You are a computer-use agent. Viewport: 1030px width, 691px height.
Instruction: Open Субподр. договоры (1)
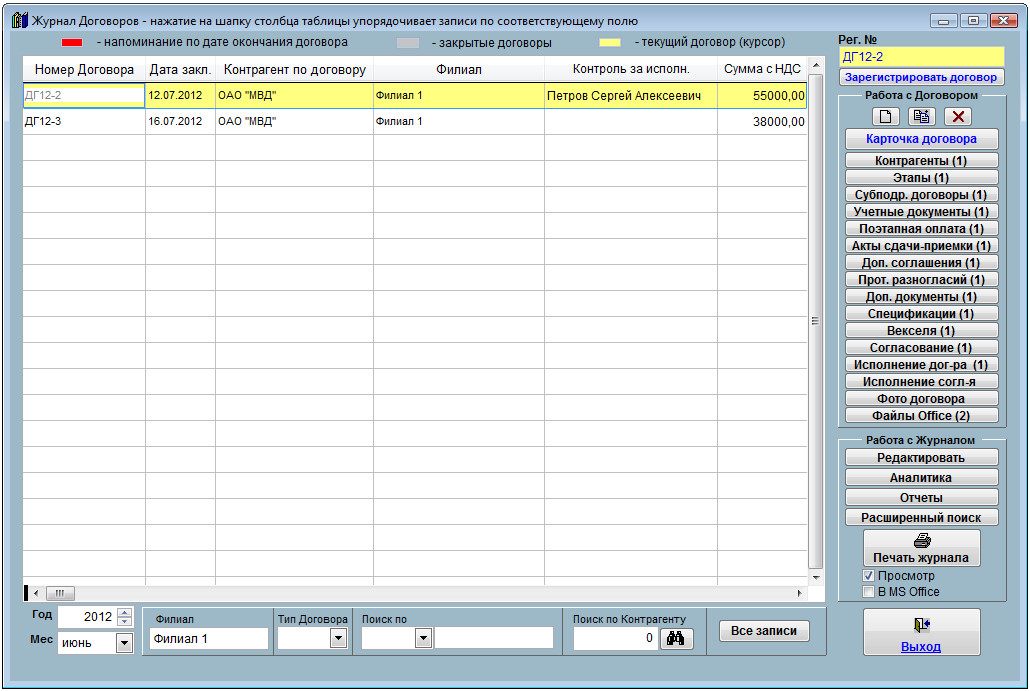click(921, 194)
